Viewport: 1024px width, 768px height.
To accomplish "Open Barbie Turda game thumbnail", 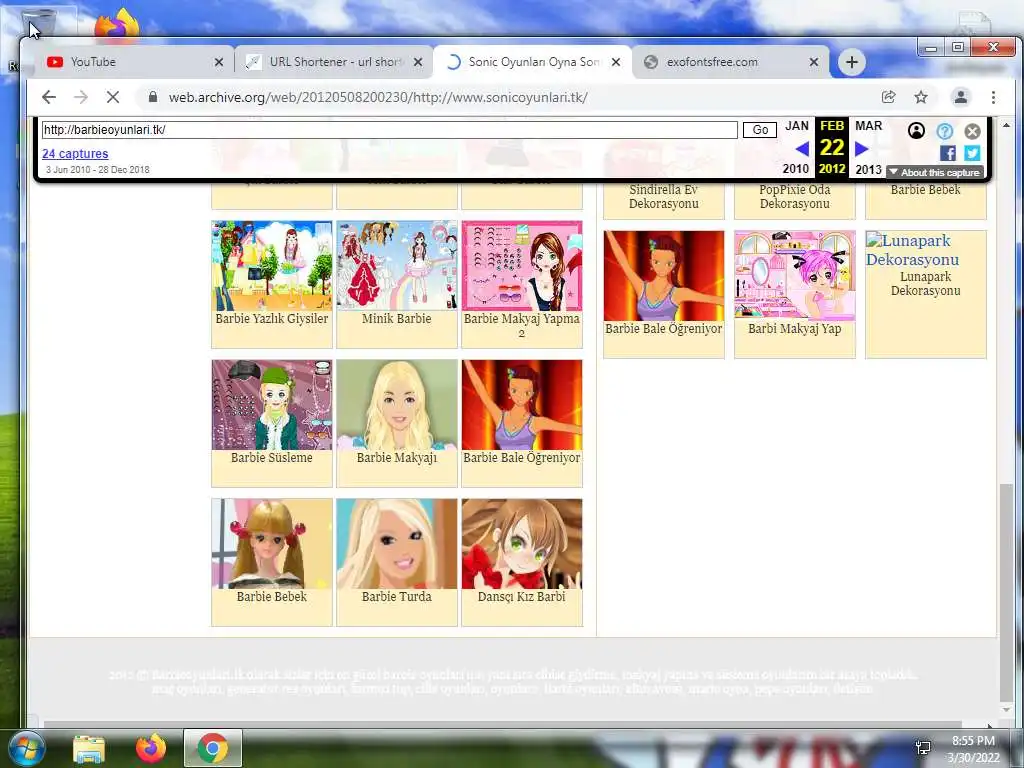I will [x=396, y=544].
